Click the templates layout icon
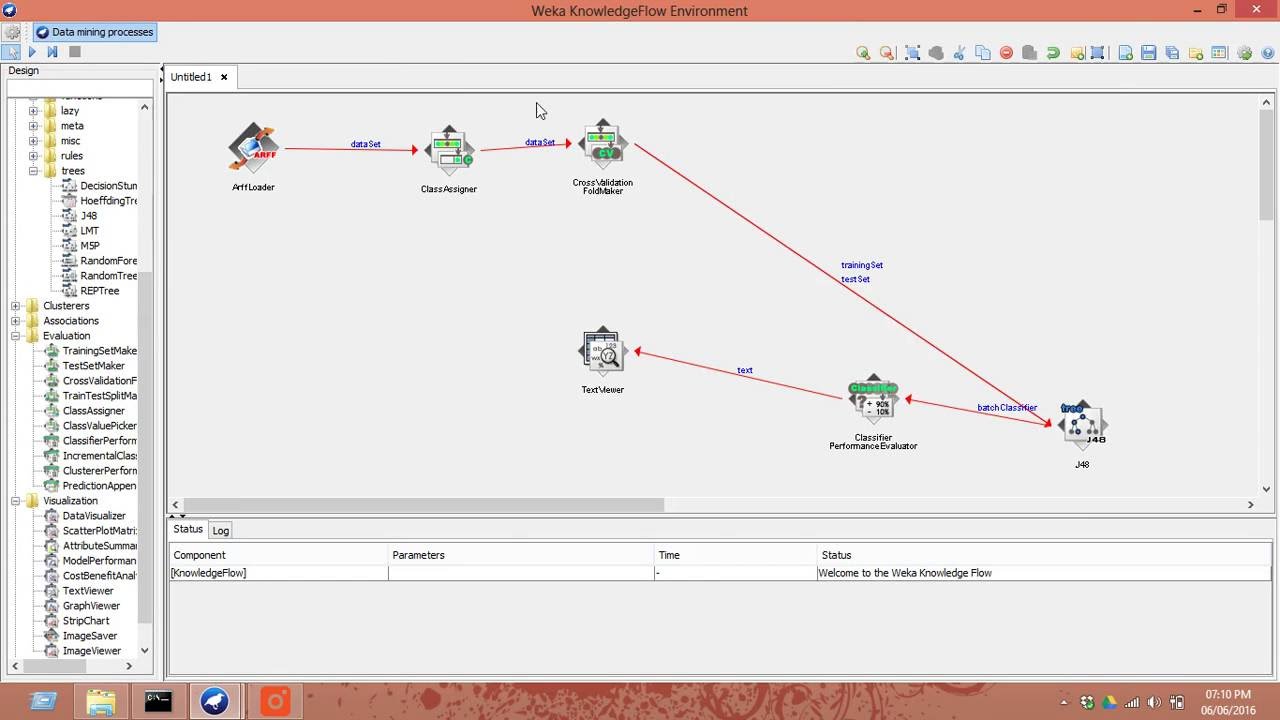 pos(1219,53)
